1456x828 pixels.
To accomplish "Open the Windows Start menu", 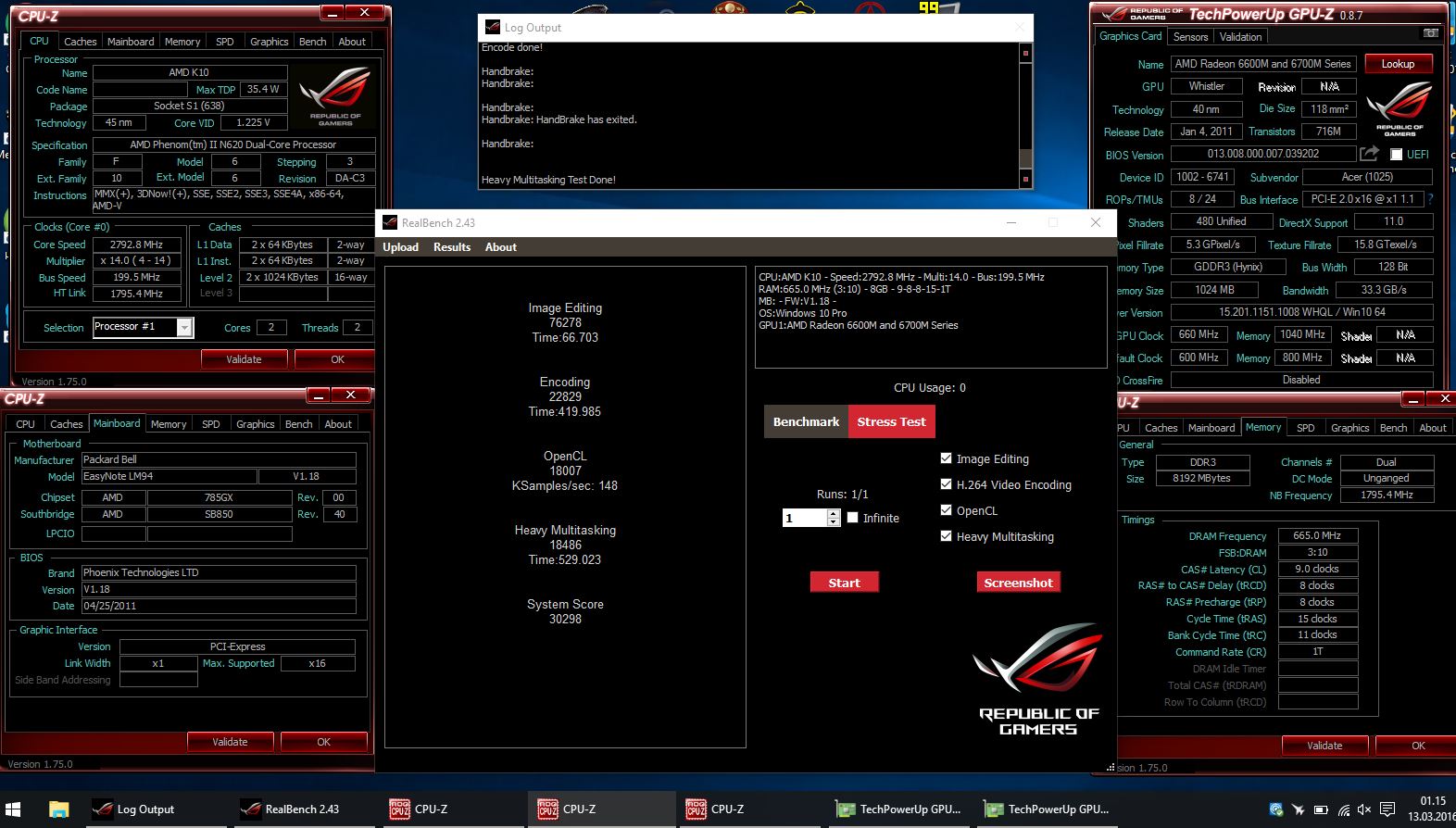I will click(13, 809).
